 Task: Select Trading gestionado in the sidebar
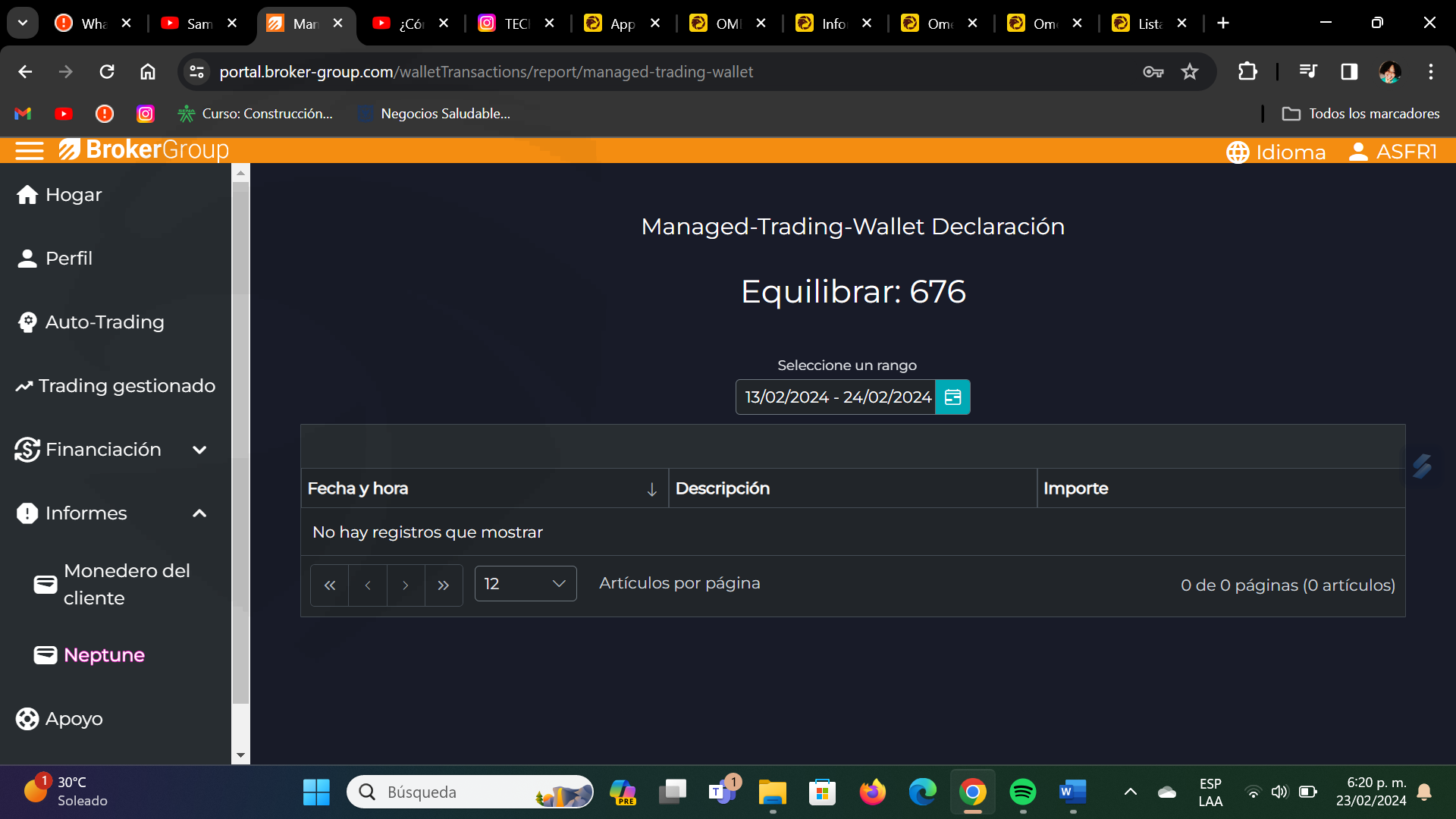126,386
